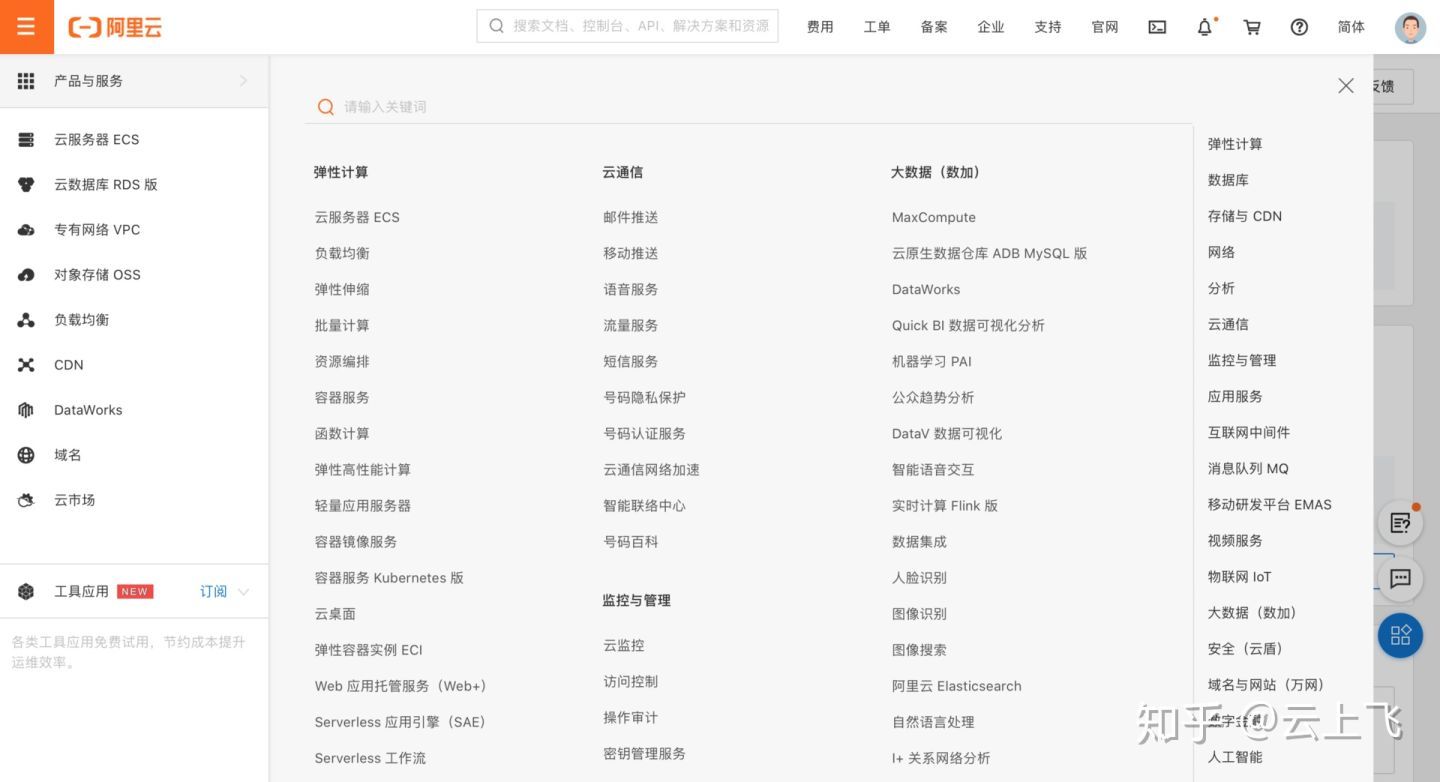The height and width of the screenshot is (782, 1440).
Task: Open the orange hamburger menu
Action: (x=26, y=27)
